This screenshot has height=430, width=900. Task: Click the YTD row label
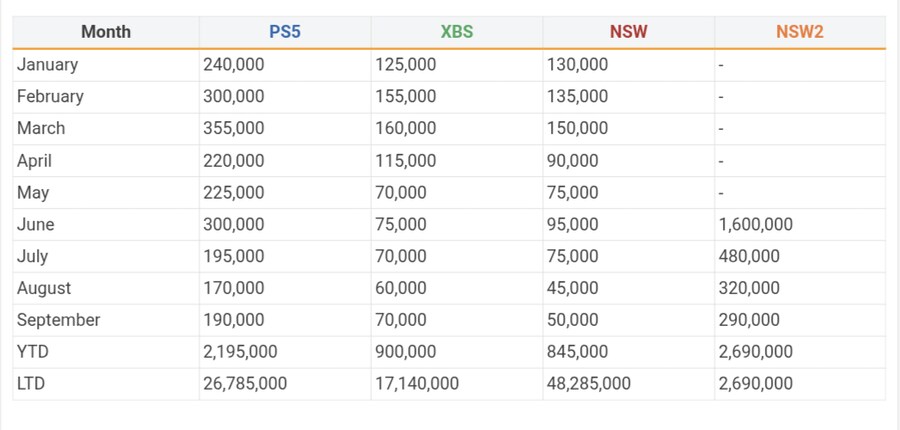click(x=33, y=352)
